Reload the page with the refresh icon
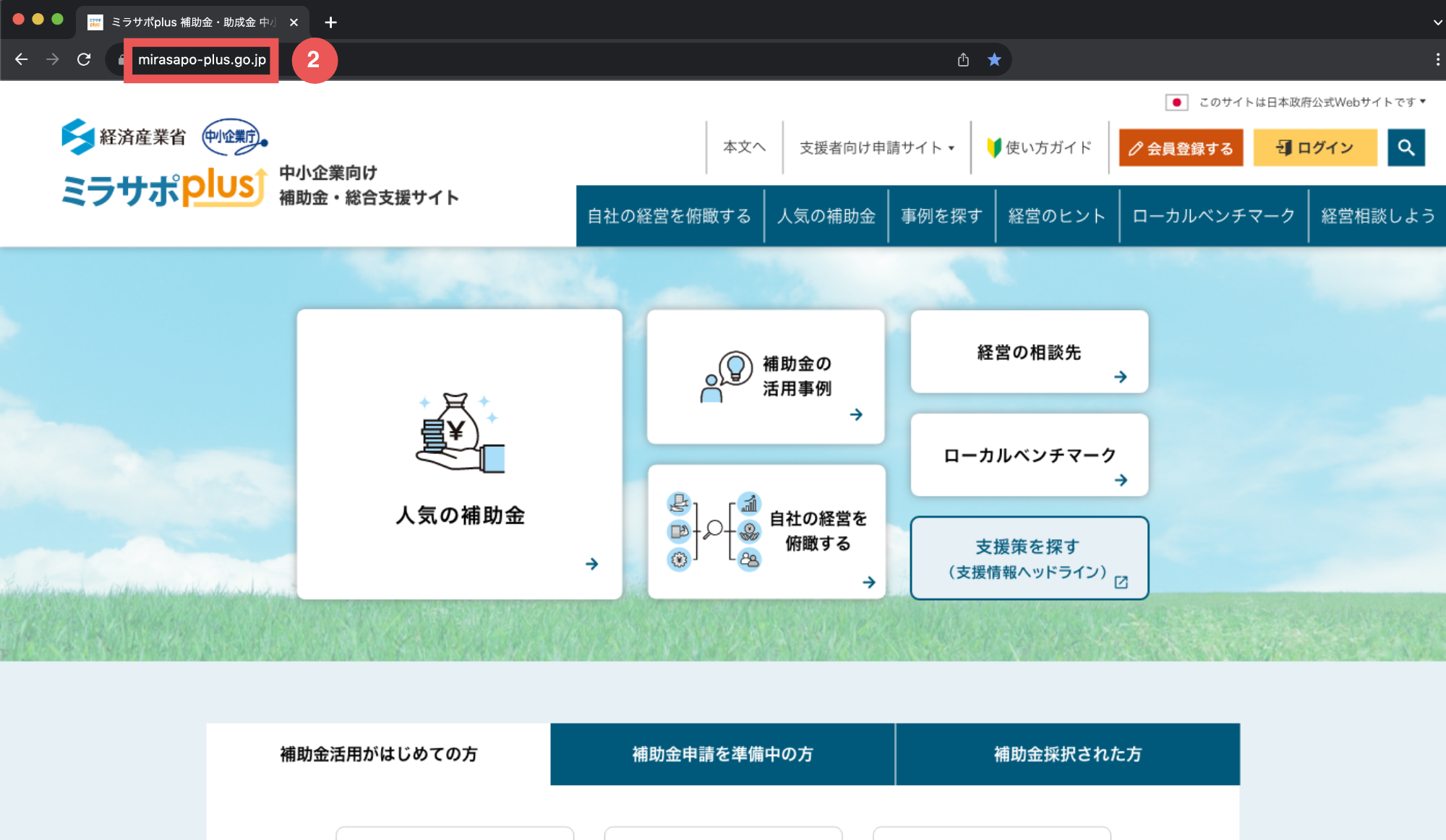The height and width of the screenshot is (840, 1446). [84, 59]
